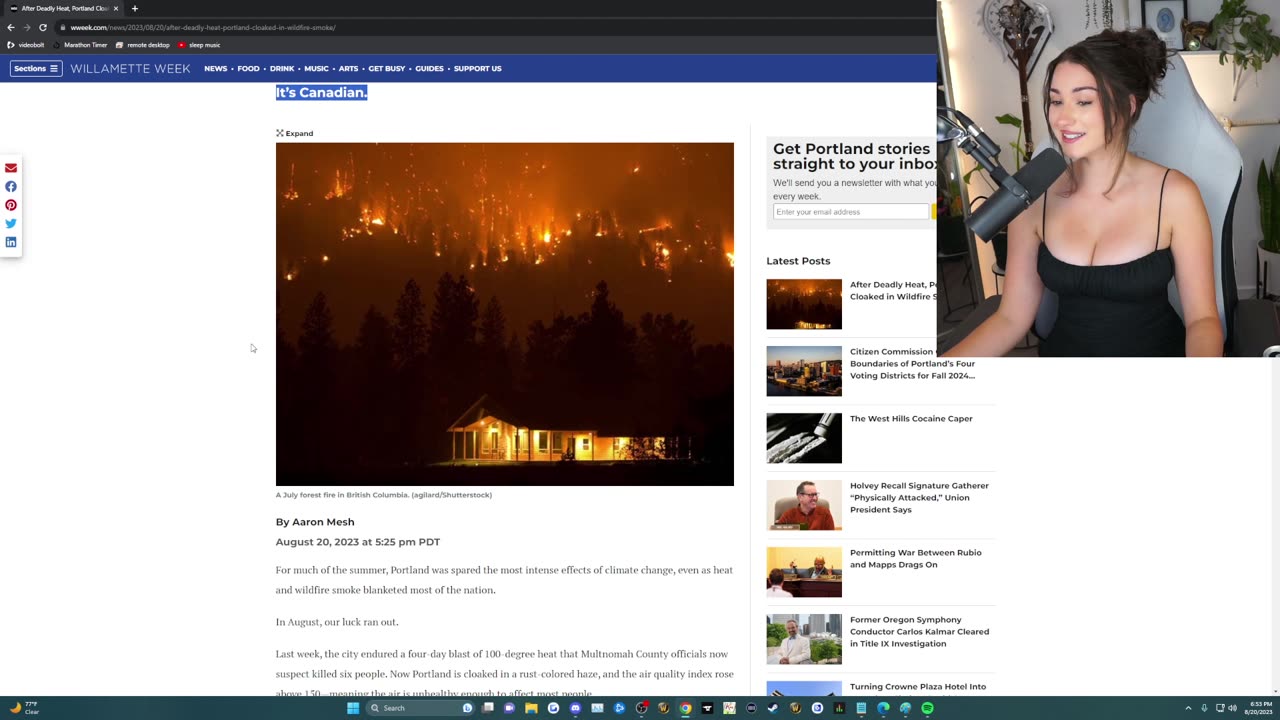
Task: Open the ARTS section
Action: (348, 68)
